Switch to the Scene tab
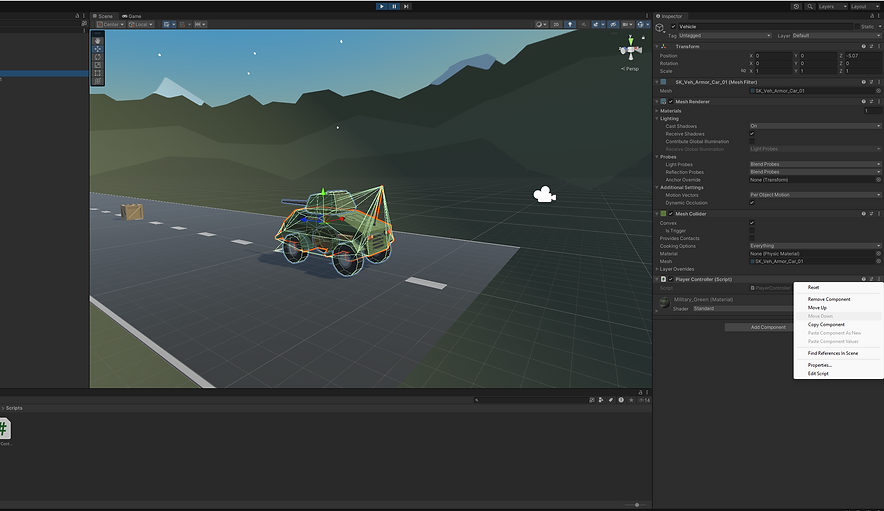The width and height of the screenshot is (884, 511). [x=103, y=16]
